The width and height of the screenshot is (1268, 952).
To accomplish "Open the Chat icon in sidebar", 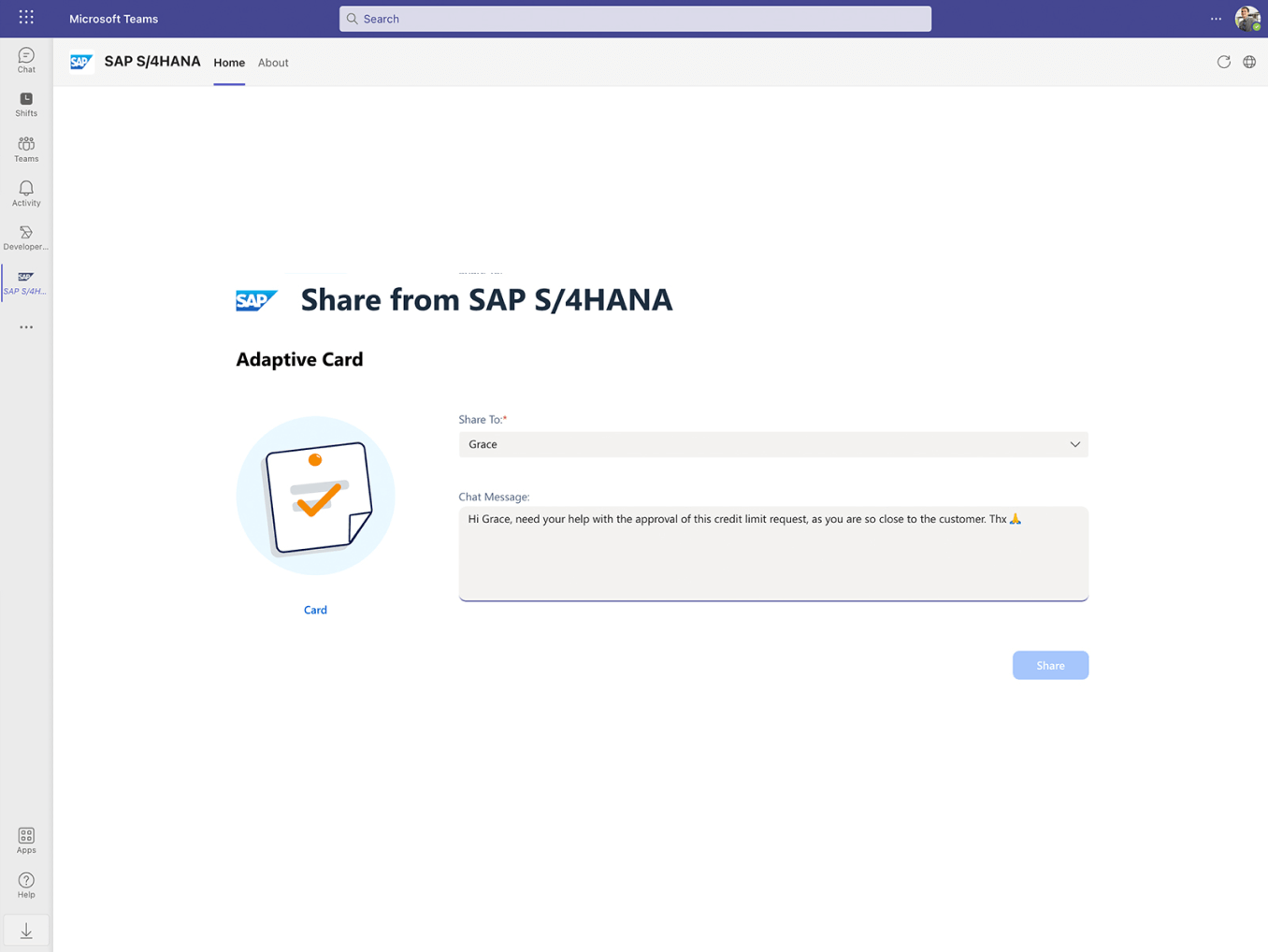I will coord(26,61).
